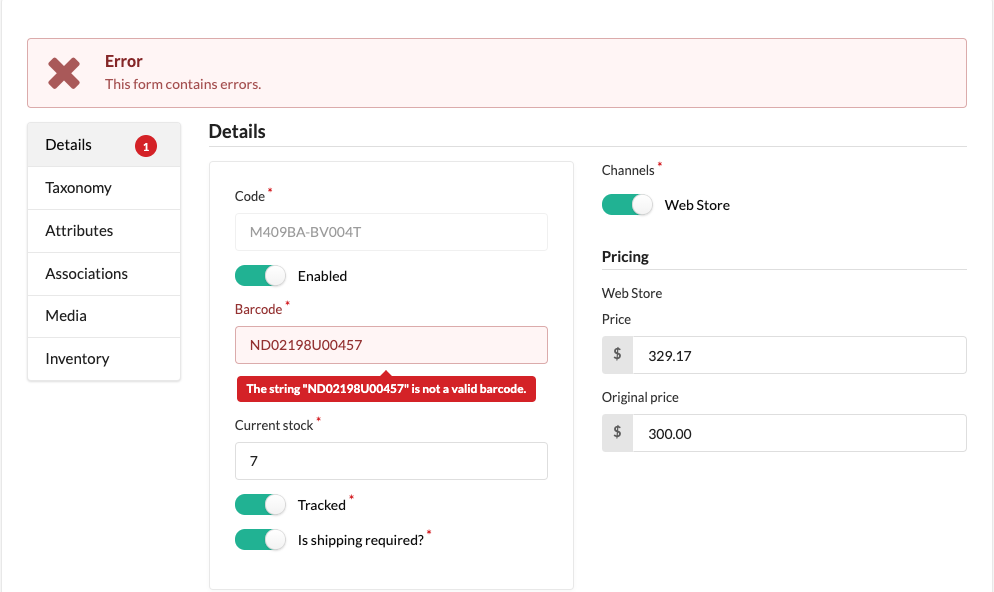Open the Associations tab
Viewport: 994px width, 592px height.
point(104,274)
